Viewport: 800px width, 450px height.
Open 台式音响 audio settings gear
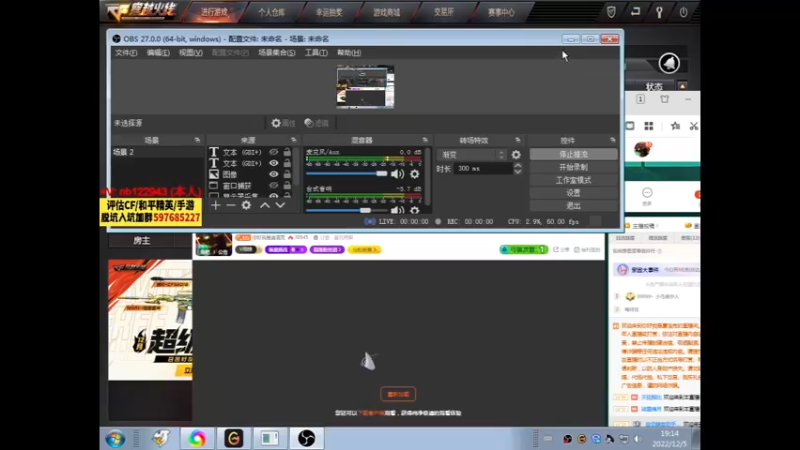[414, 210]
